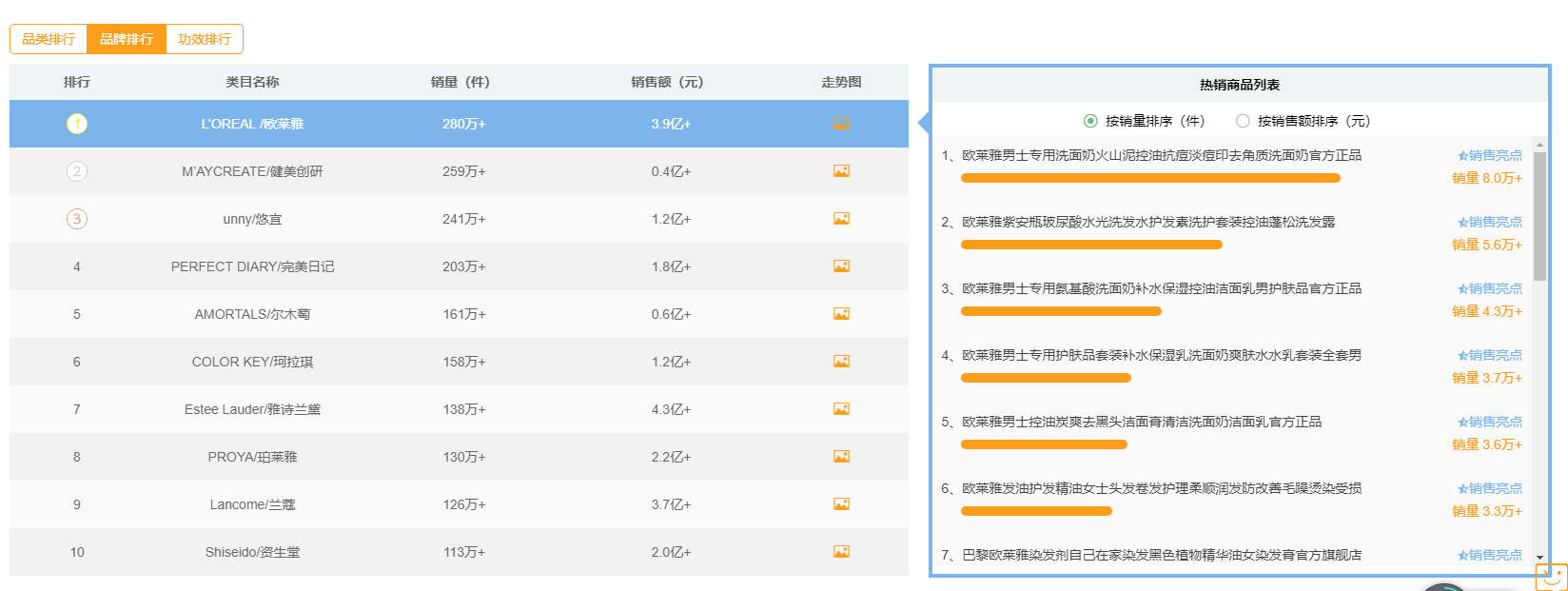Click scrollbar down arrow in hot products list
1568x591 pixels.
coord(1539,556)
